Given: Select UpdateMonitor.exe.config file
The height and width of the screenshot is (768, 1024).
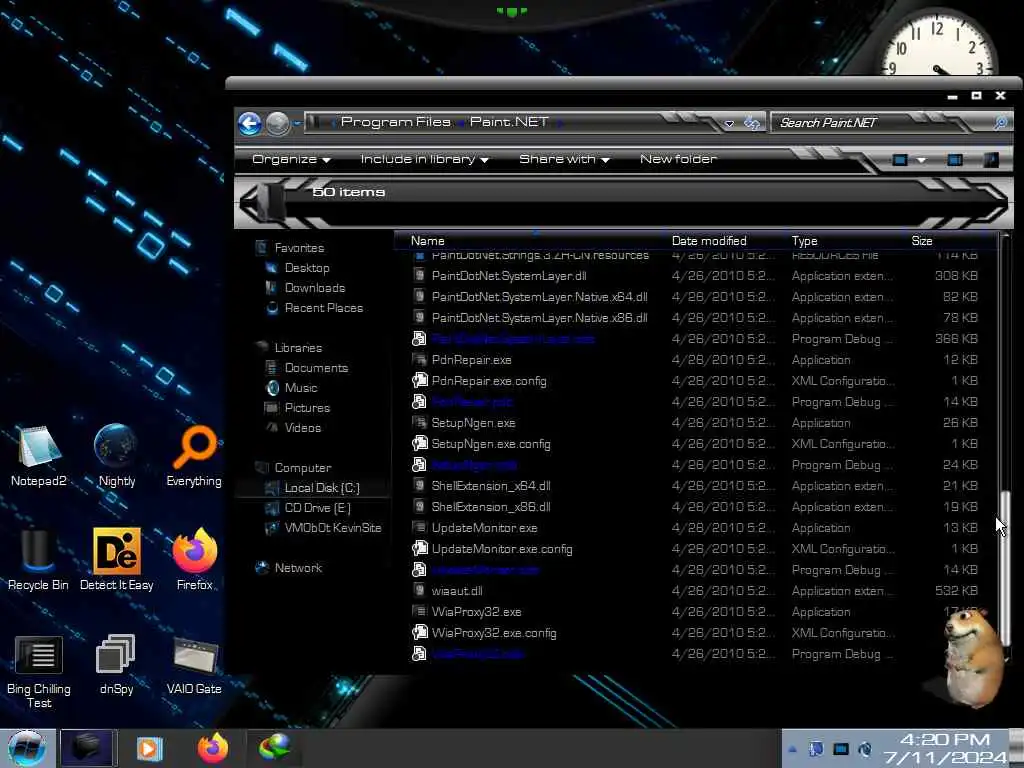Looking at the screenshot, I should click(502, 549).
